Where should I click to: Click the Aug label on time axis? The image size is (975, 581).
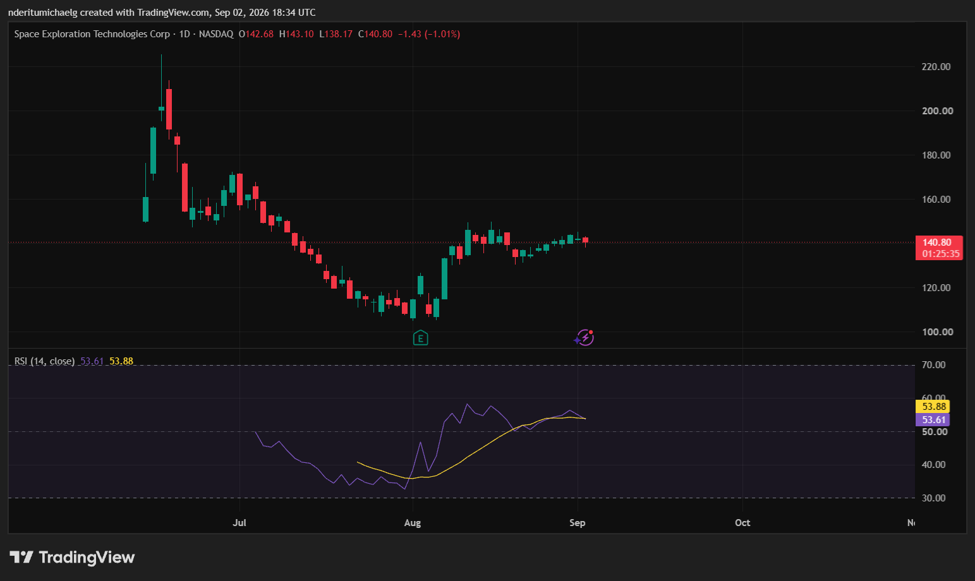click(412, 523)
